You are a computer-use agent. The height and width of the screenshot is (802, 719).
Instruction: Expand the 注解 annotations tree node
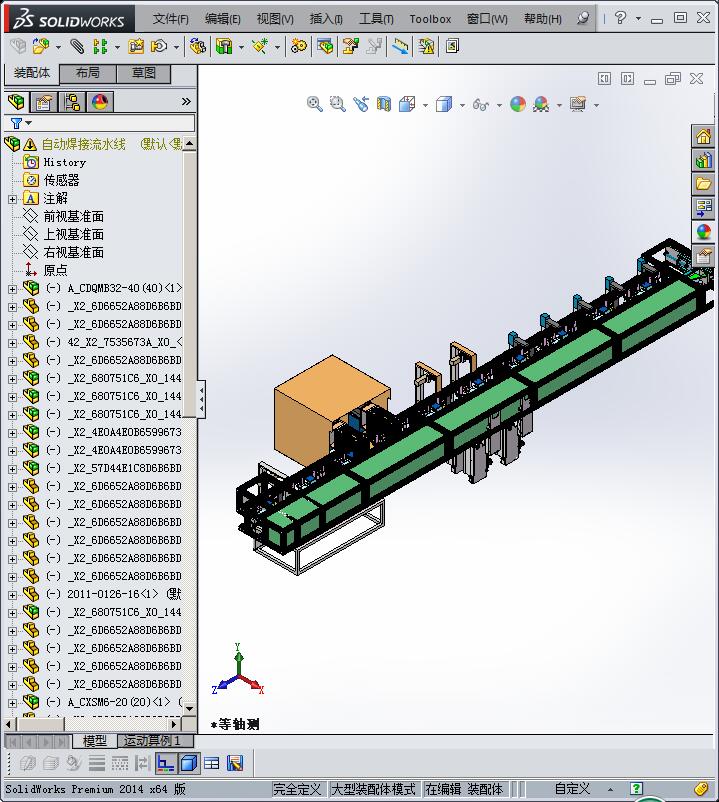[13, 199]
